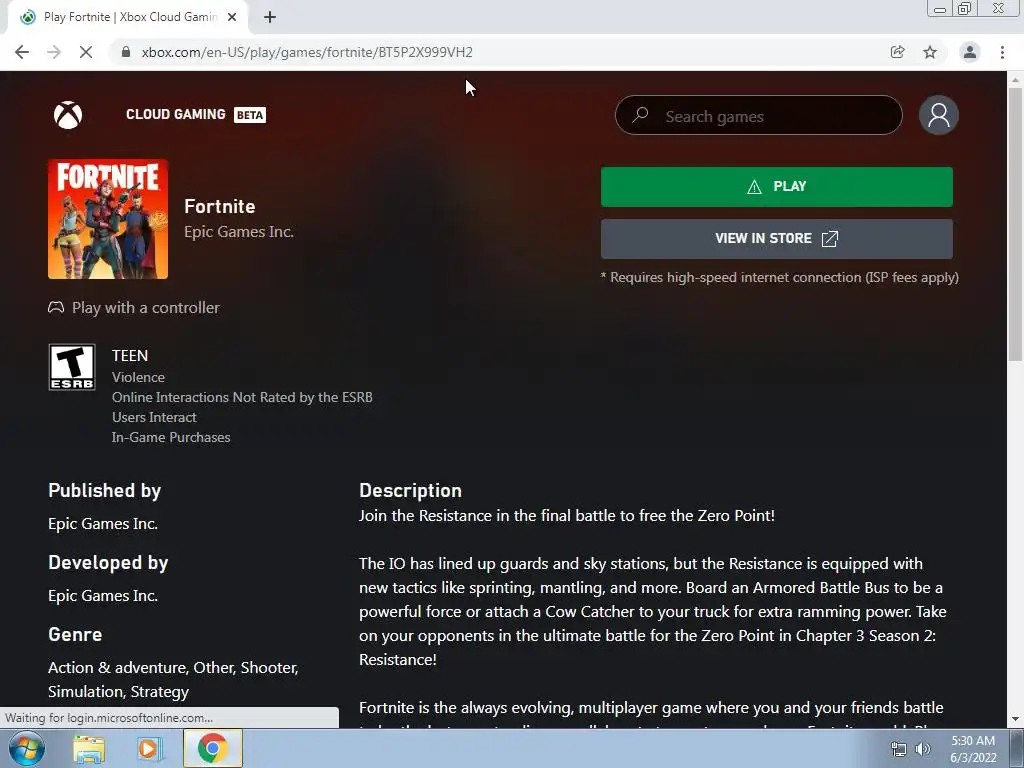
Task: Click the 'Published by' heading
Action: [x=104, y=491]
